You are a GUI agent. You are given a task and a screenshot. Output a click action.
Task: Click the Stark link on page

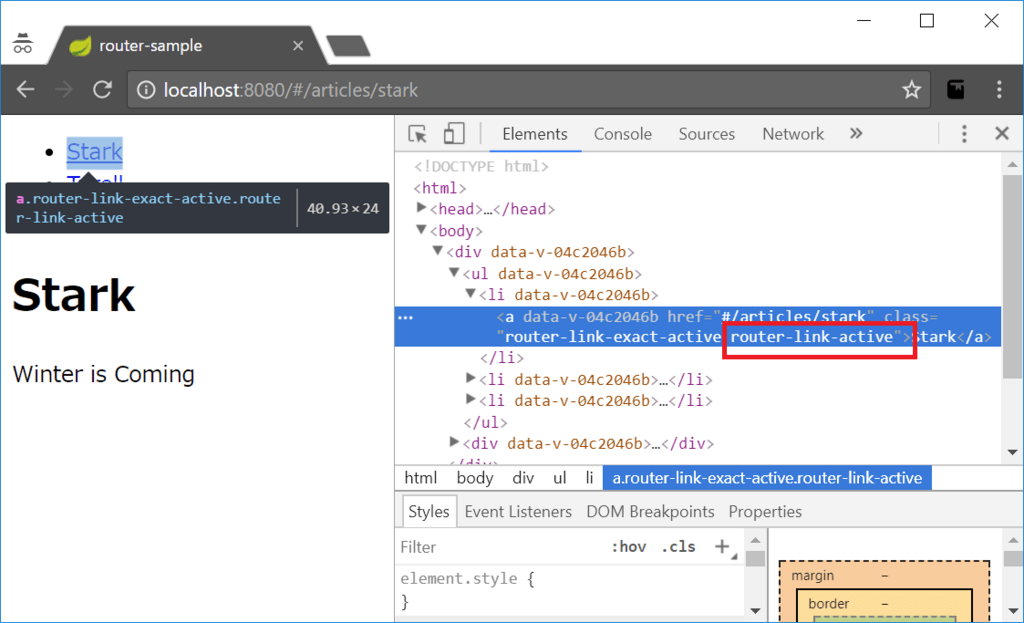pos(94,152)
